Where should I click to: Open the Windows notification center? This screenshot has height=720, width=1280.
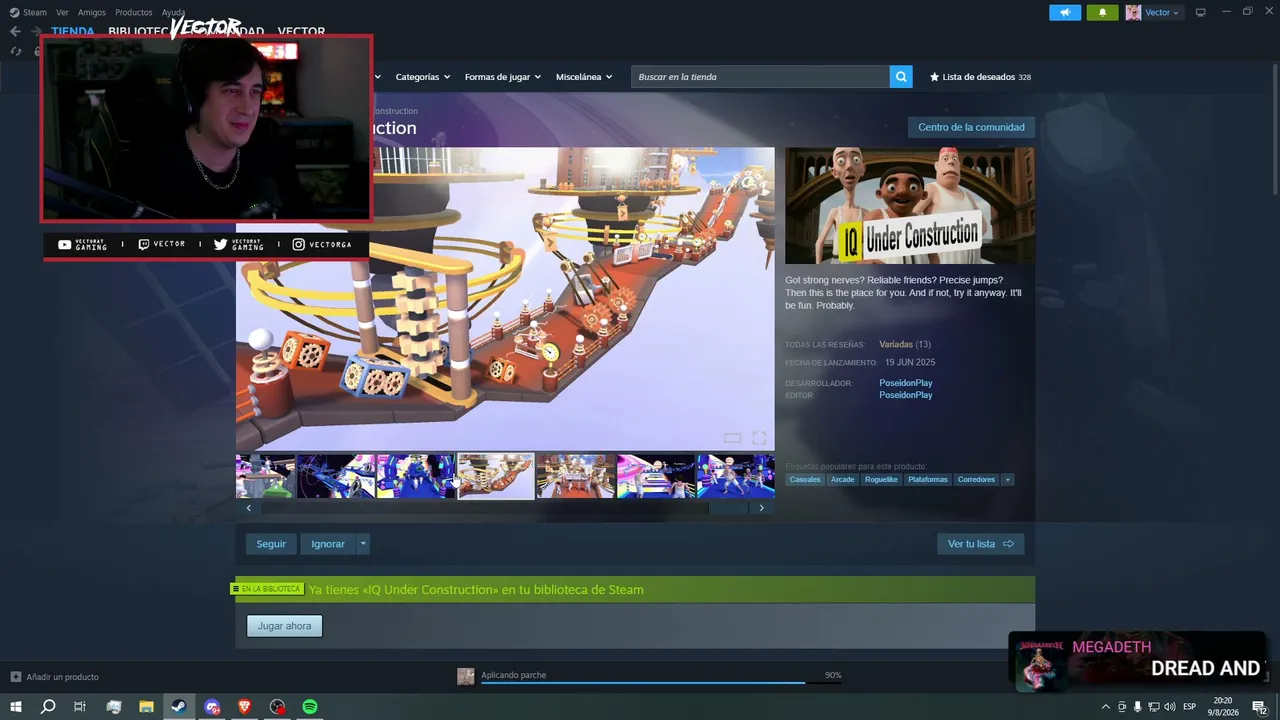click(1259, 707)
